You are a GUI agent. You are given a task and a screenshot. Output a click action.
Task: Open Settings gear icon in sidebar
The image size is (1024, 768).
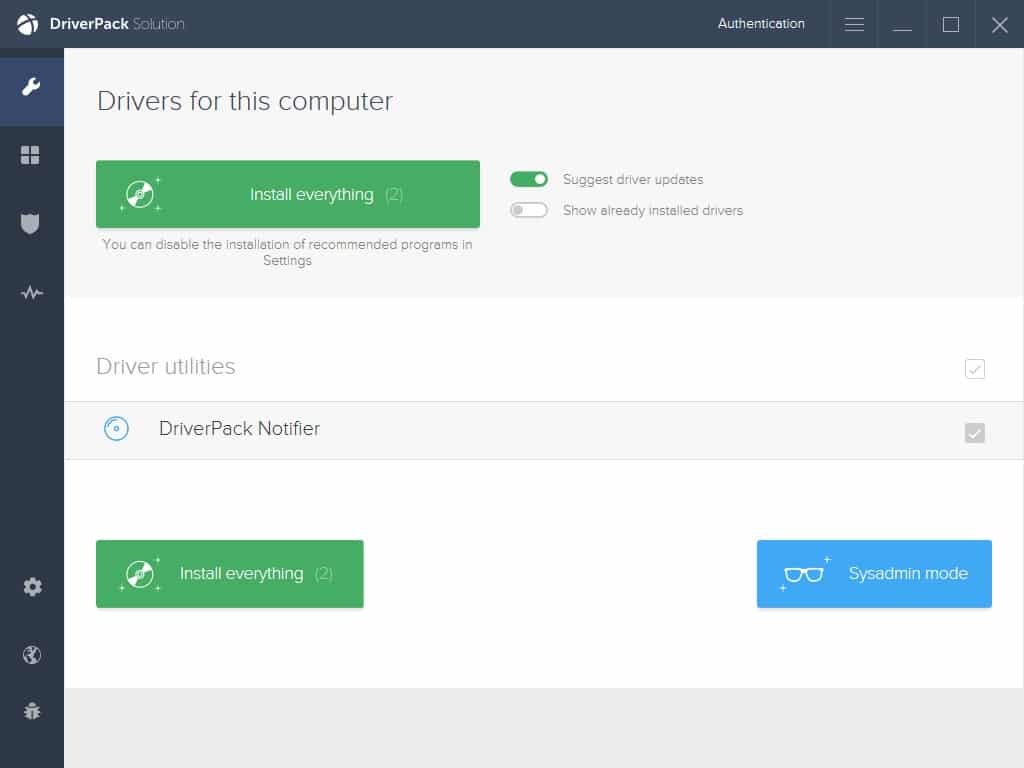[x=32, y=586]
